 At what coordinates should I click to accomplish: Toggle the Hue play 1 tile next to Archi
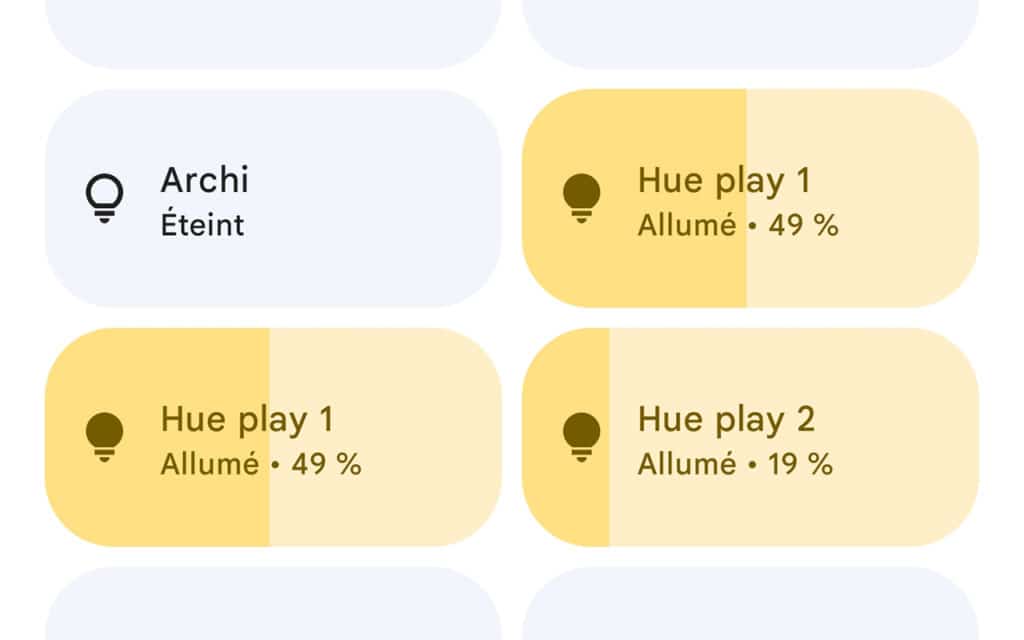click(x=750, y=199)
